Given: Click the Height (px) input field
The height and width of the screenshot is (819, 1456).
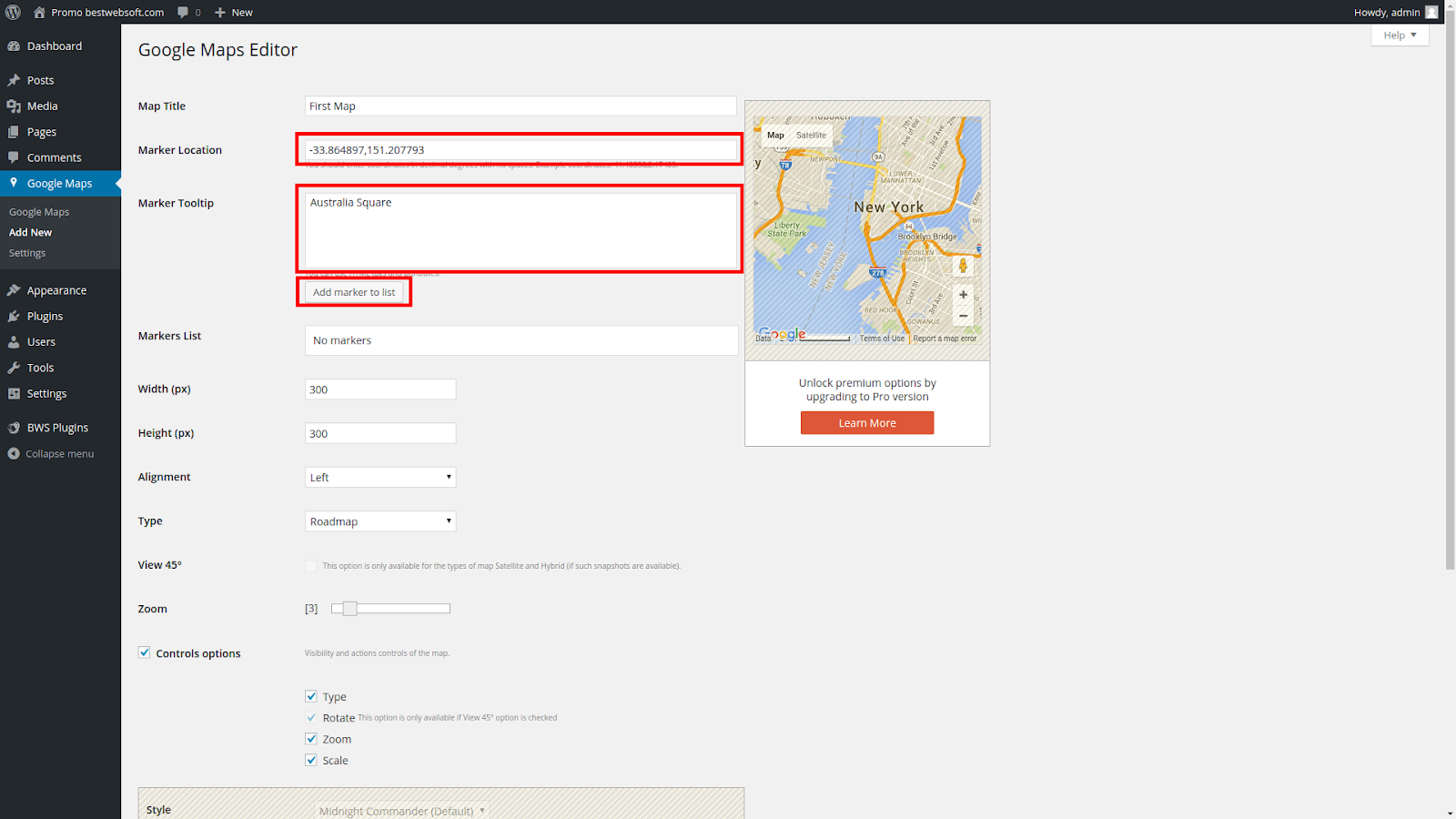Looking at the screenshot, I should coord(380,433).
